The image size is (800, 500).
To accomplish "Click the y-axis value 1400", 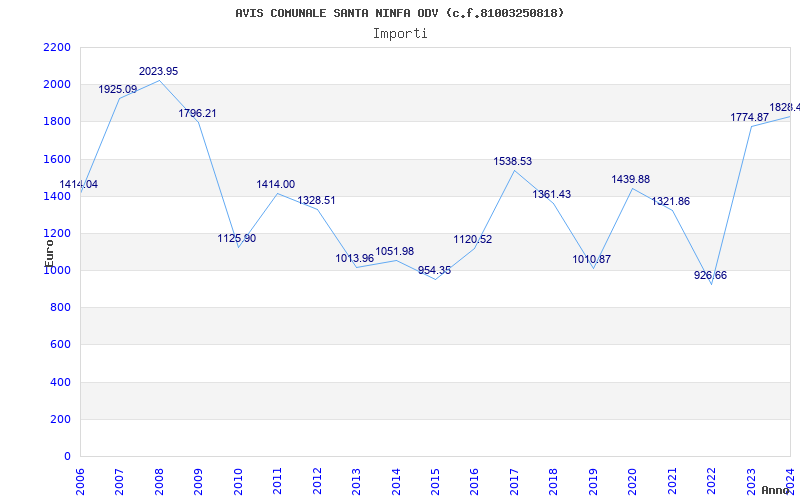I will pos(57,196).
